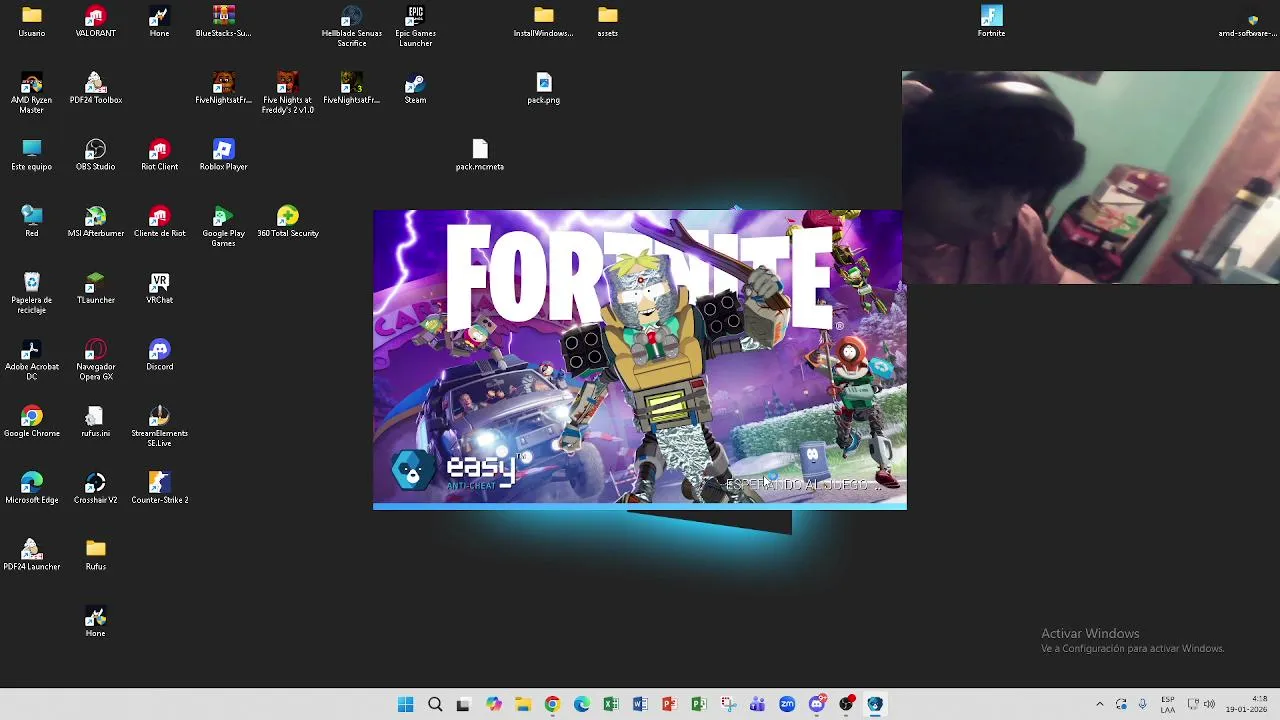Open the Windows Start menu
This screenshot has height=720, width=1280.
405,704
